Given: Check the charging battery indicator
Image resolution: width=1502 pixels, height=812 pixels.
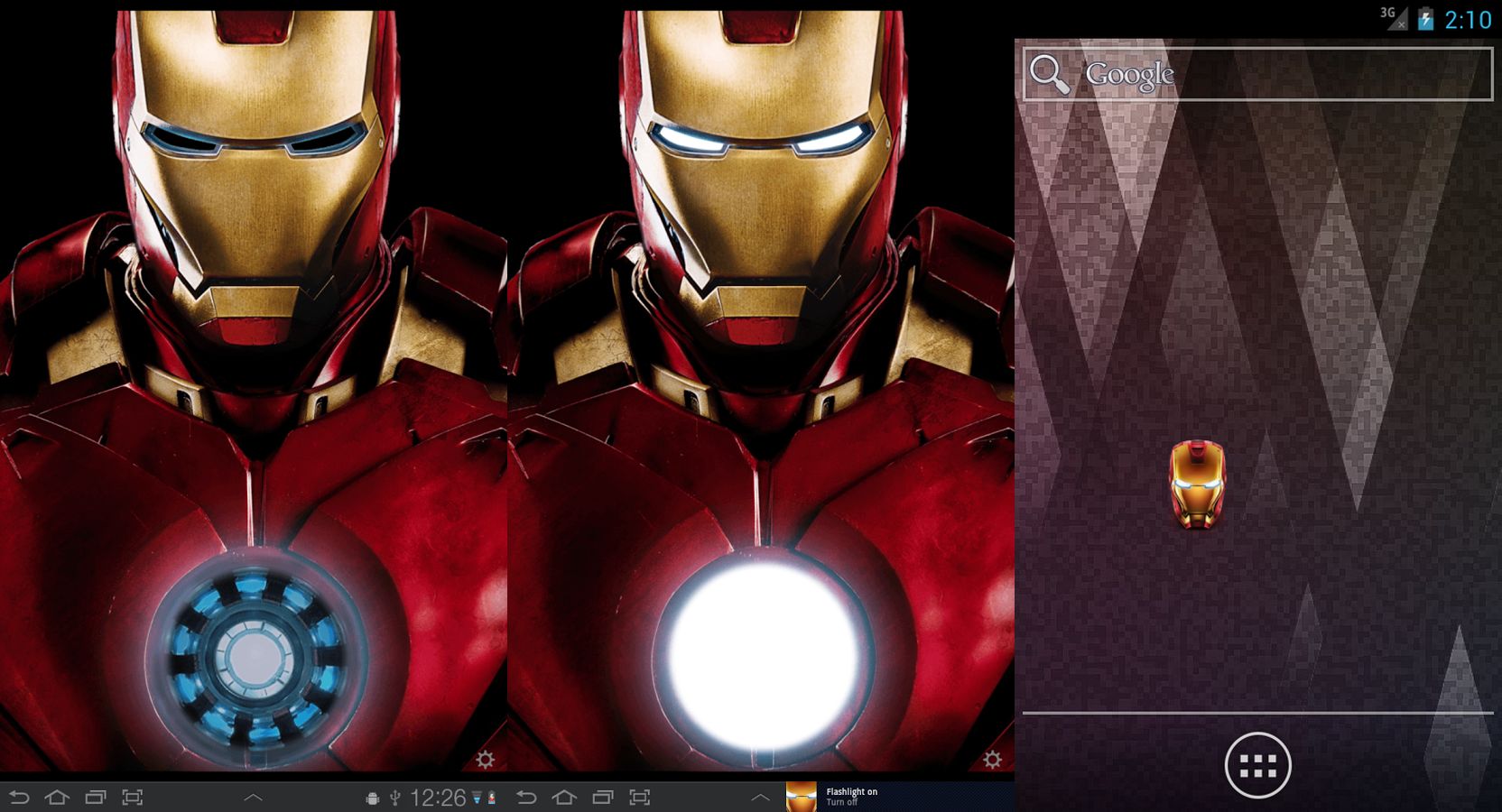Looking at the screenshot, I should (1426, 18).
